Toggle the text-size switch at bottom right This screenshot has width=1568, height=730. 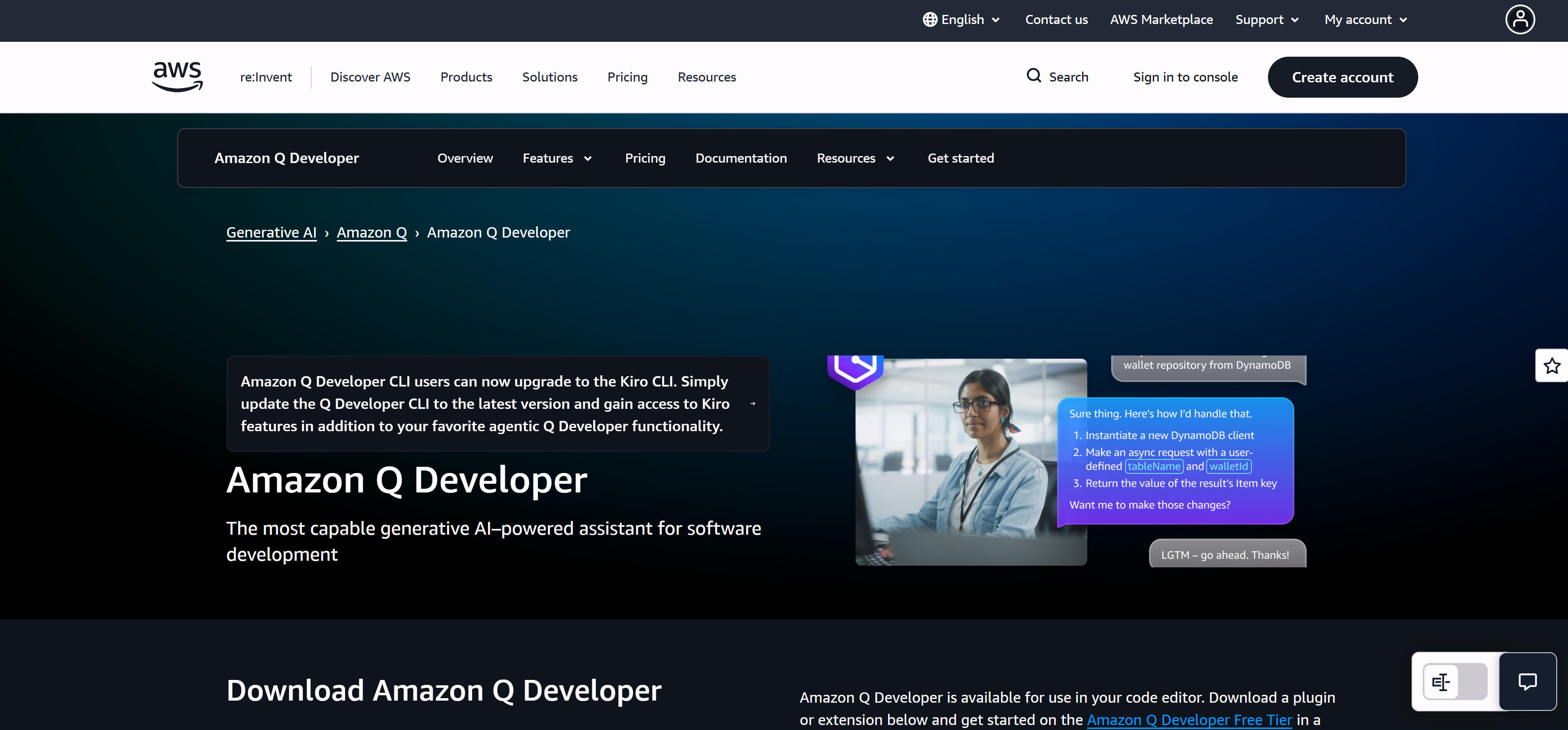[1441, 681]
